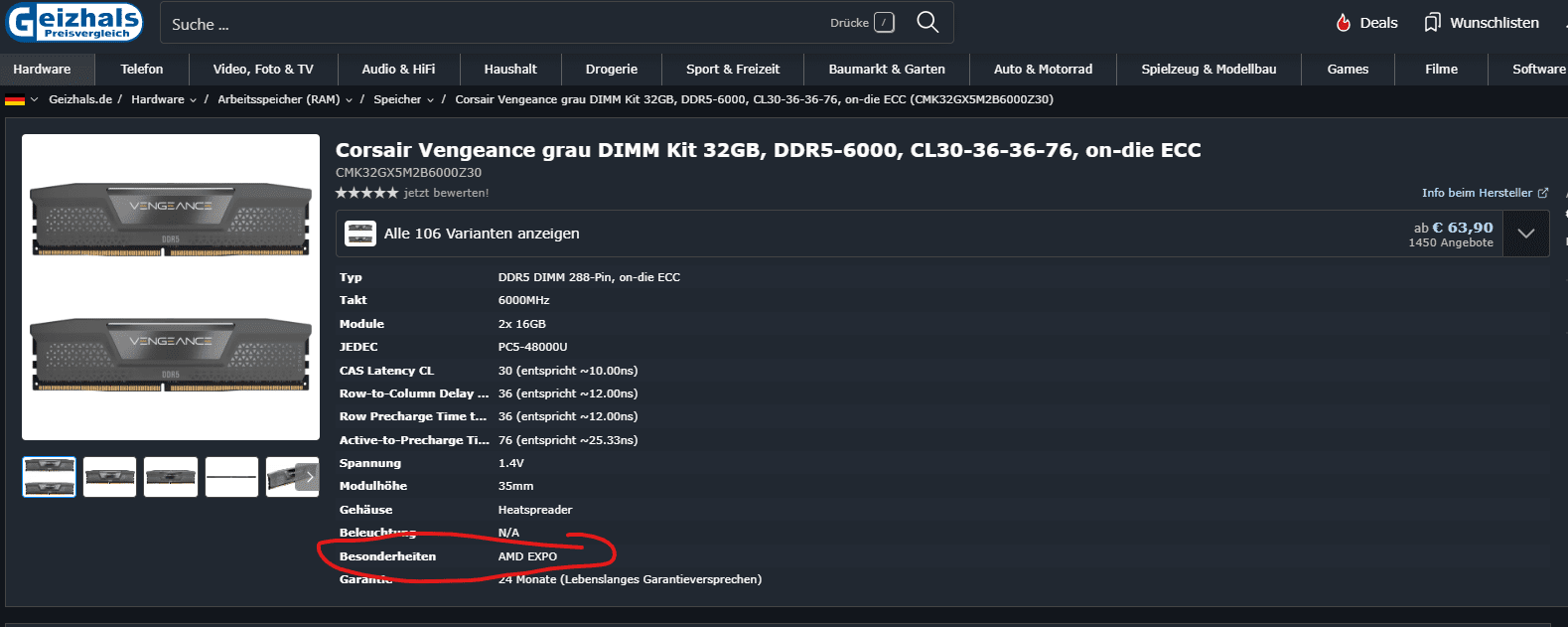Click Active-to-Precharge value 76
The height and width of the screenshot is (627, 1568).
(568, 440)
